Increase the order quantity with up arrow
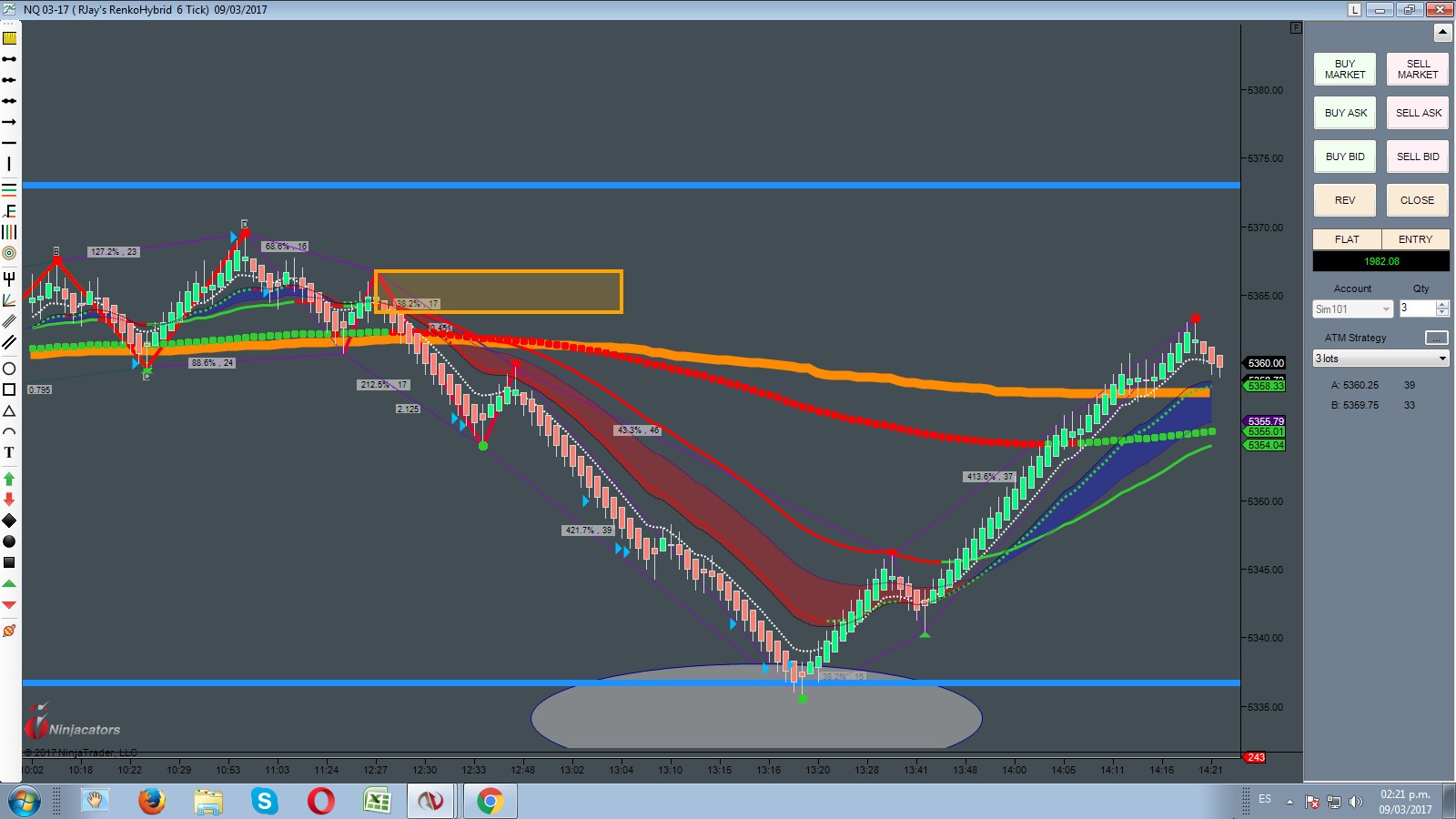1456x819 pixels. click(x=1441, y=305)
